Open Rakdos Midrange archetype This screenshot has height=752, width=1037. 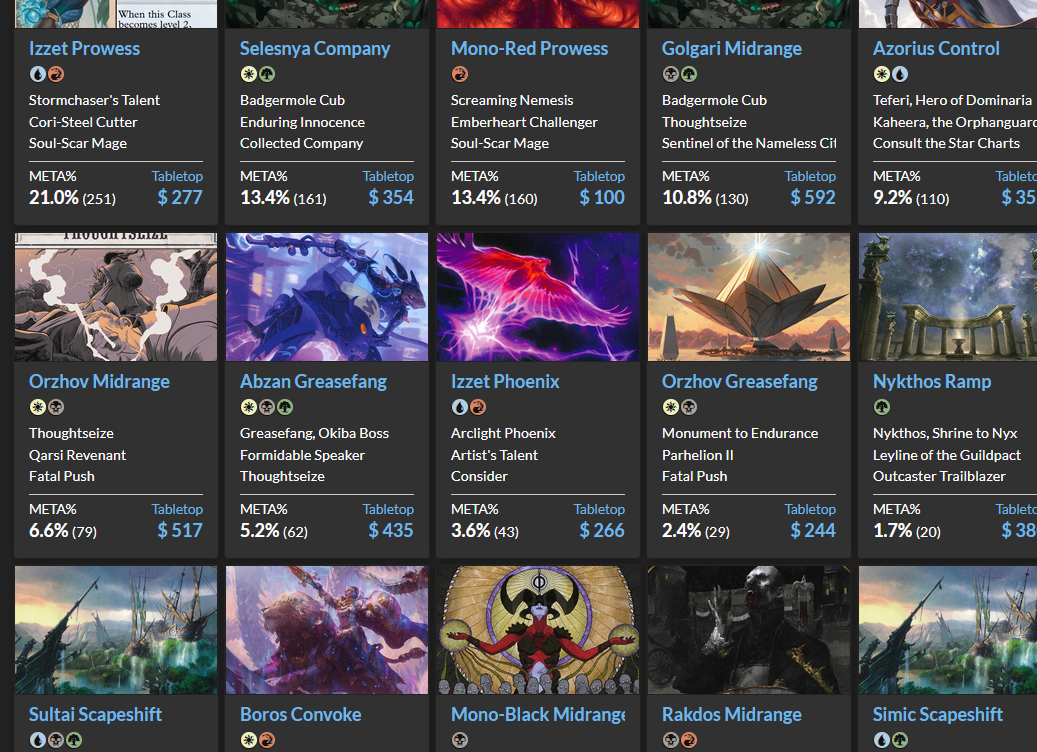731,714
